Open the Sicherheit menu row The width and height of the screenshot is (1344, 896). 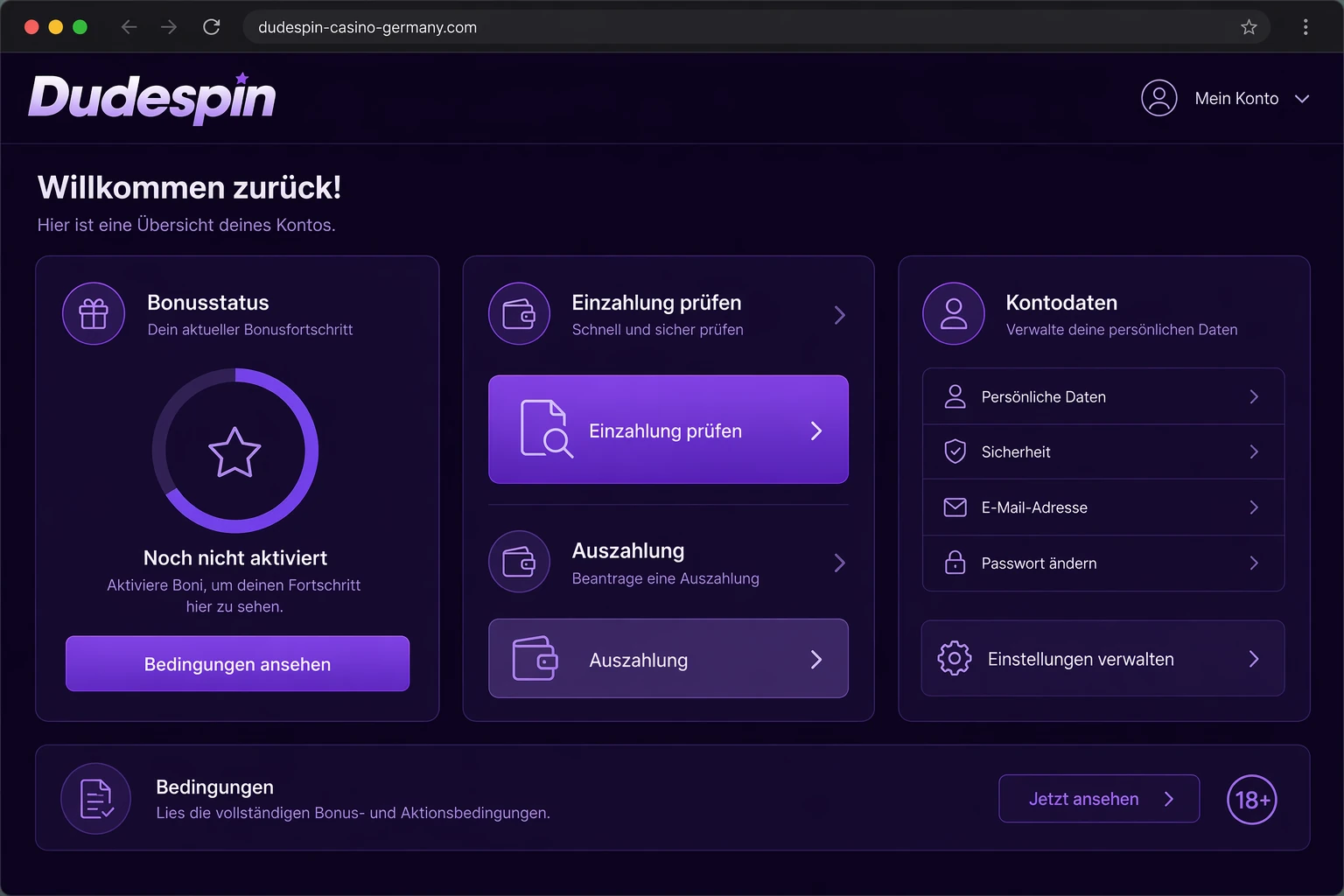tap(1103, 451)
